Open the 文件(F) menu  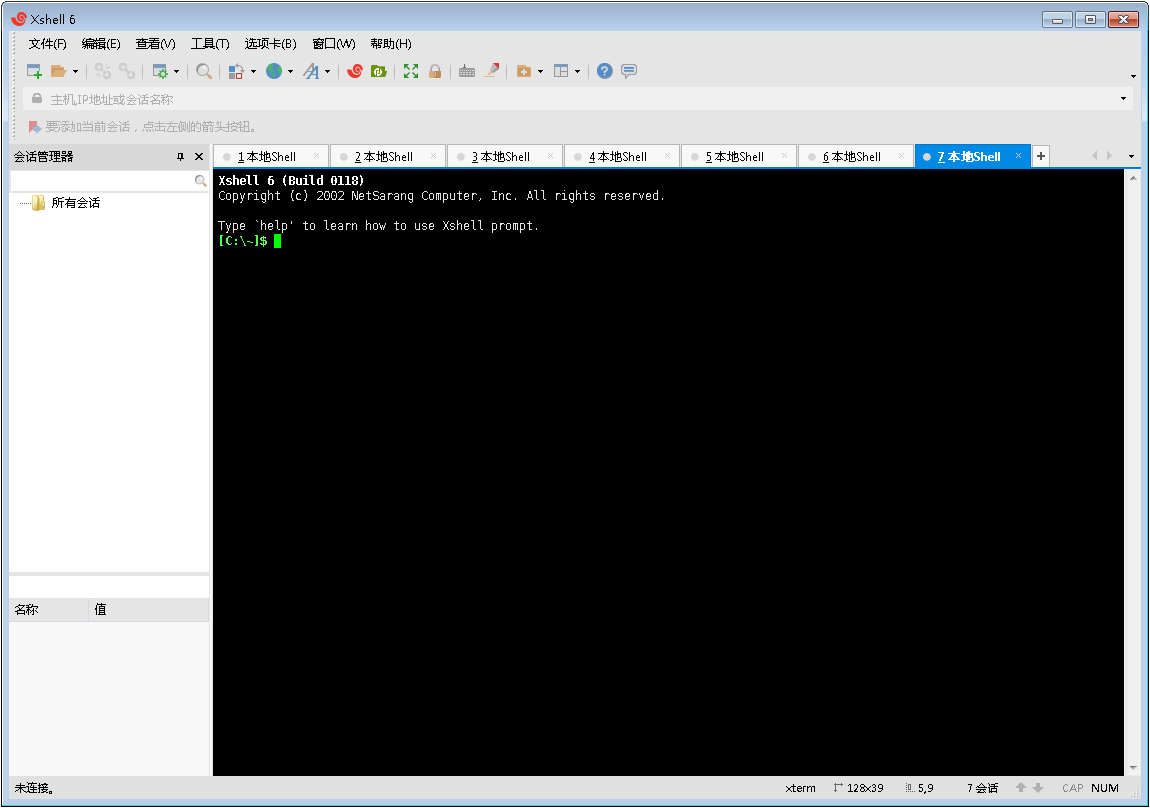[48, 44]
